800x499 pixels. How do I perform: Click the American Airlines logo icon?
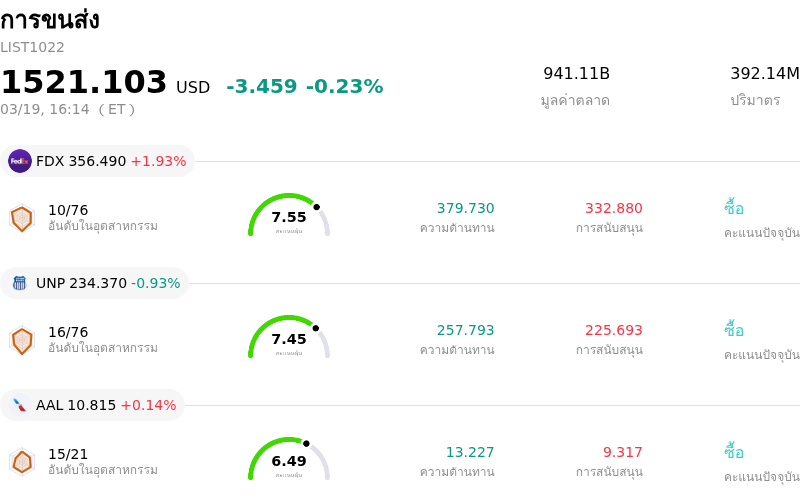pyautogui.click(x=20, y=405)
